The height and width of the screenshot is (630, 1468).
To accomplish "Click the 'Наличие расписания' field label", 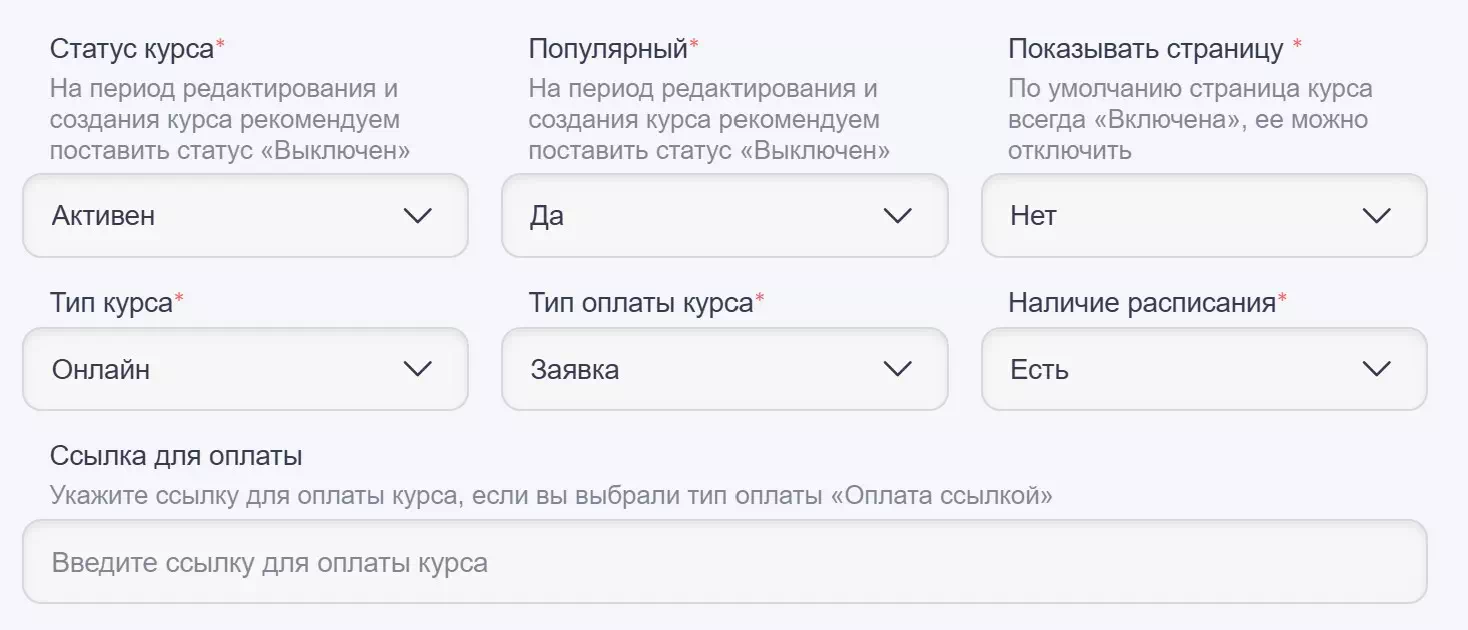I will [x=1141, y=302].
